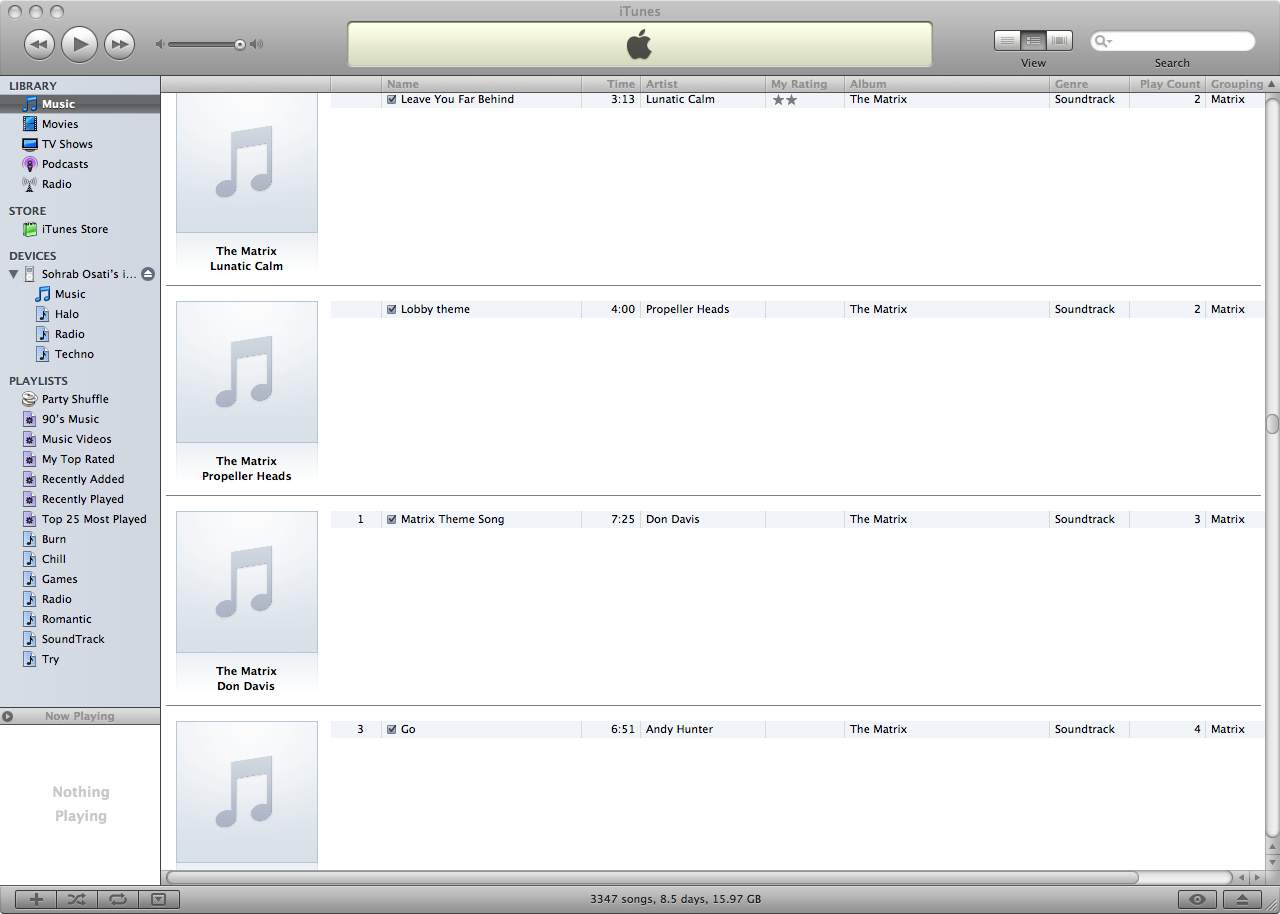Screen dimensions: 1280x914
Task: Enable shuffle playback
Action: (76, 898)
